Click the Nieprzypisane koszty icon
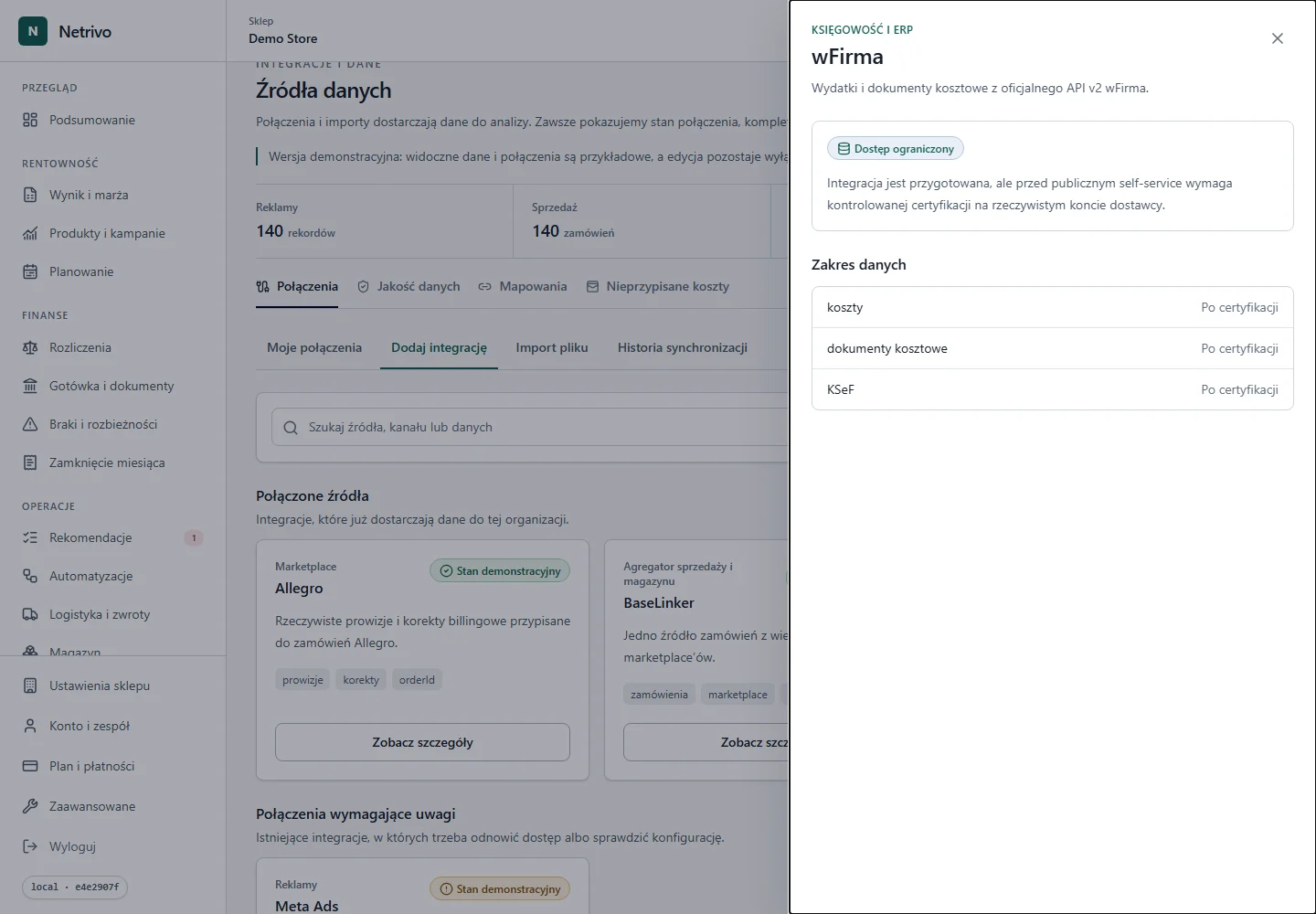 coord(592,286)
